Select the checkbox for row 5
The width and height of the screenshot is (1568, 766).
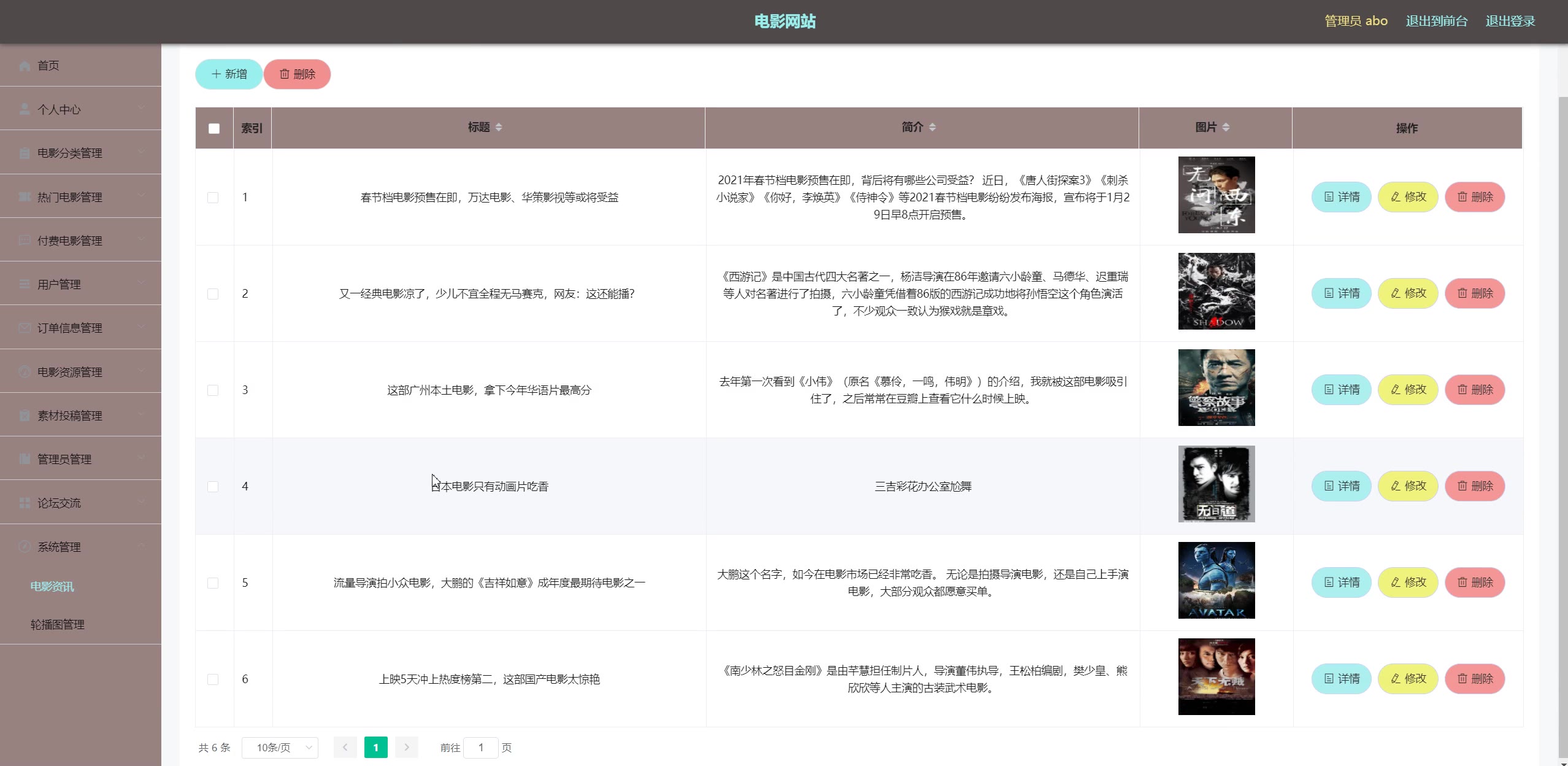tap(213, 583)
